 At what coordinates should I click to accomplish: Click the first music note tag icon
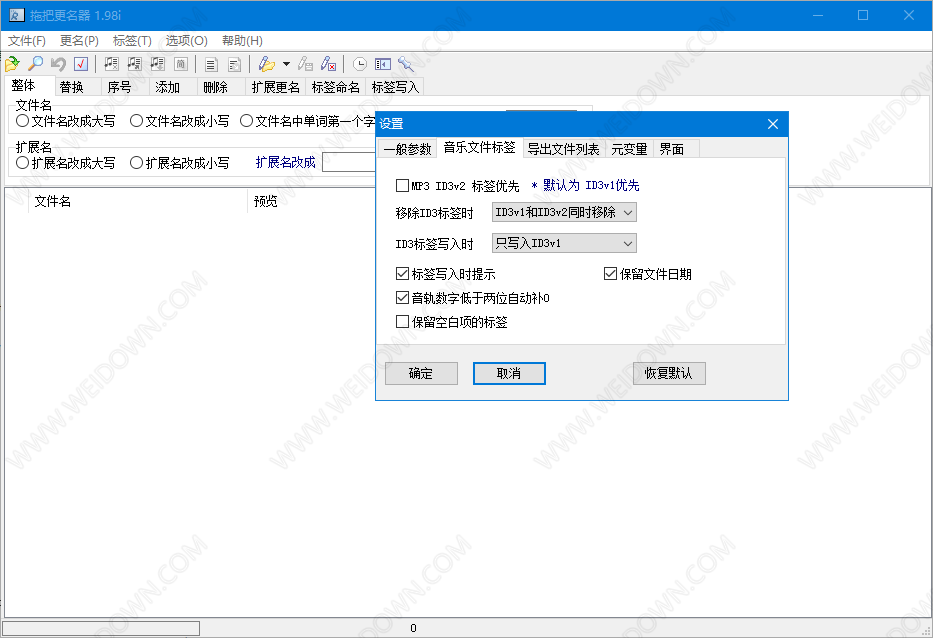[111, 64]
